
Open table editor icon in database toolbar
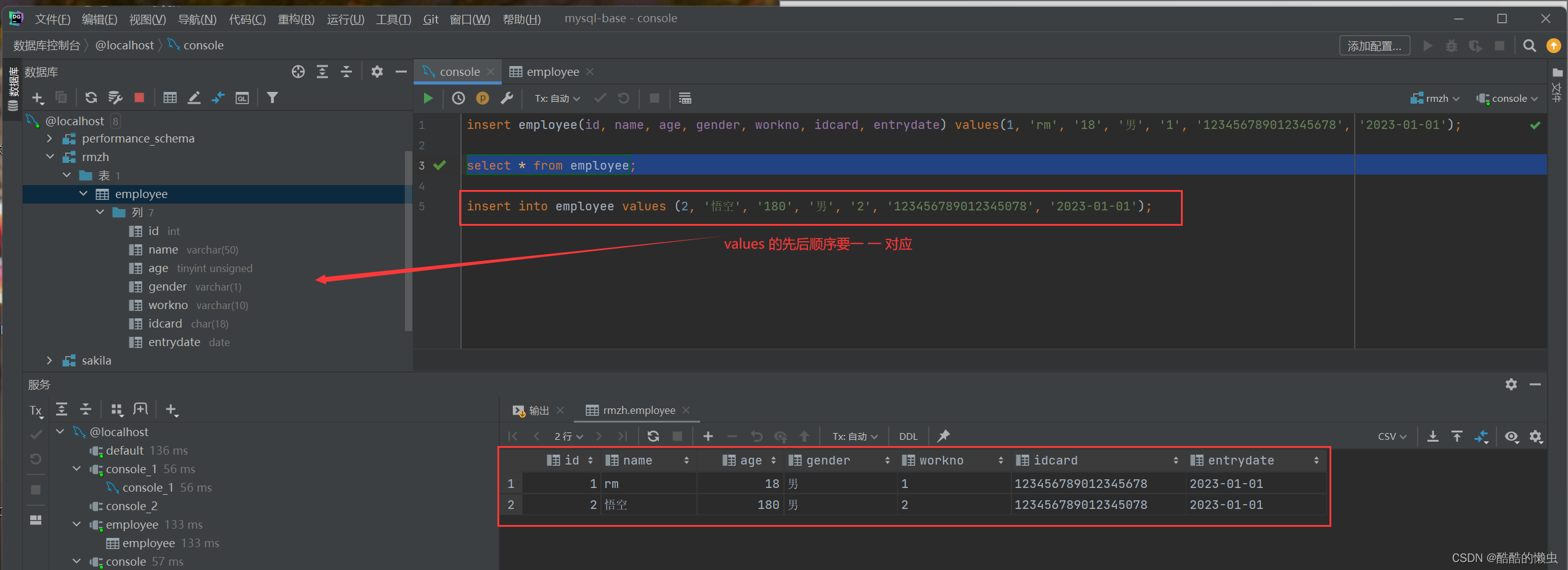[x=170, y=97]
